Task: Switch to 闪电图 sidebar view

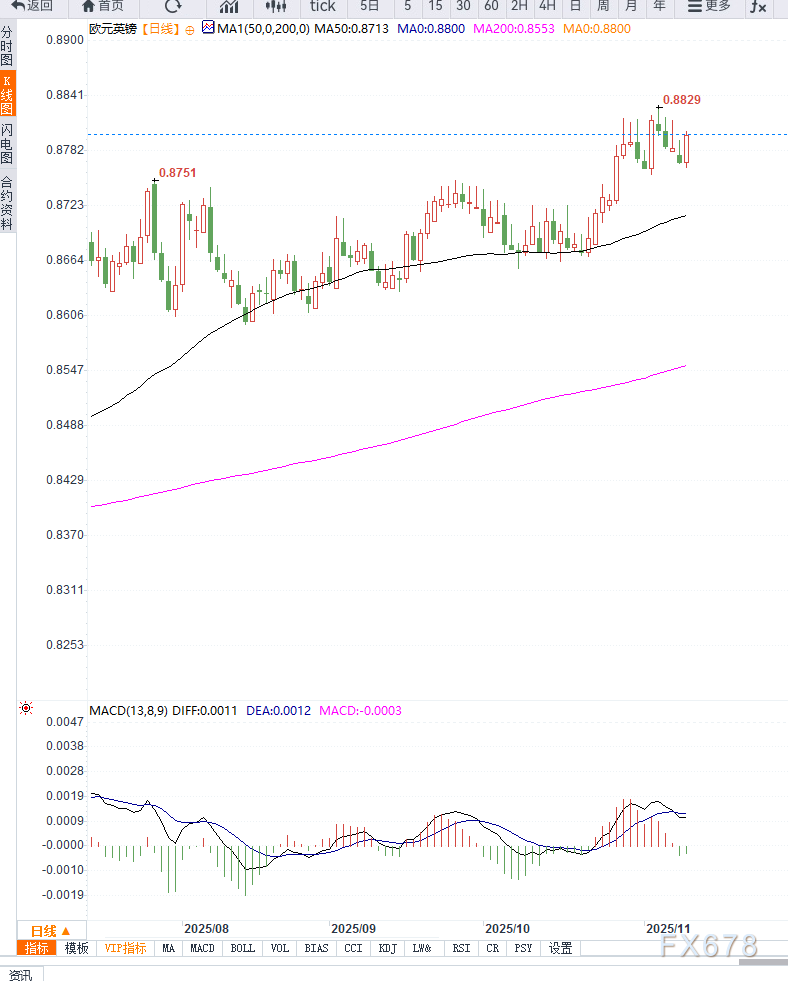Action: pos(7,144)
